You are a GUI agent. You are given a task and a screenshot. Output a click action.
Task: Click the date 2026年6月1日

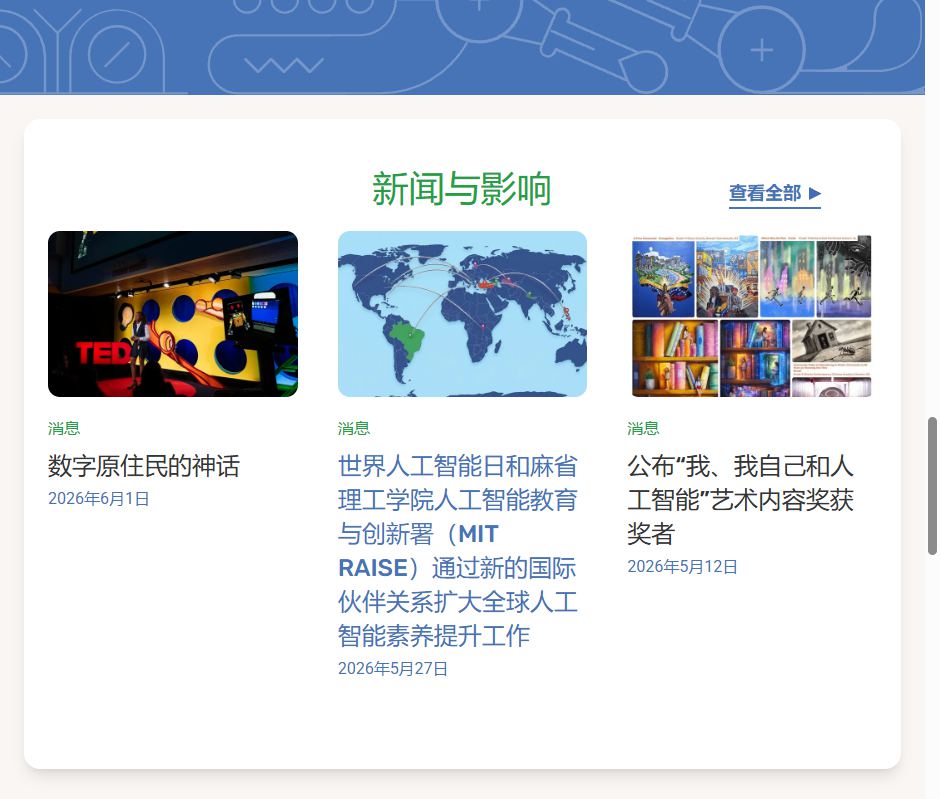pos(98,499)
